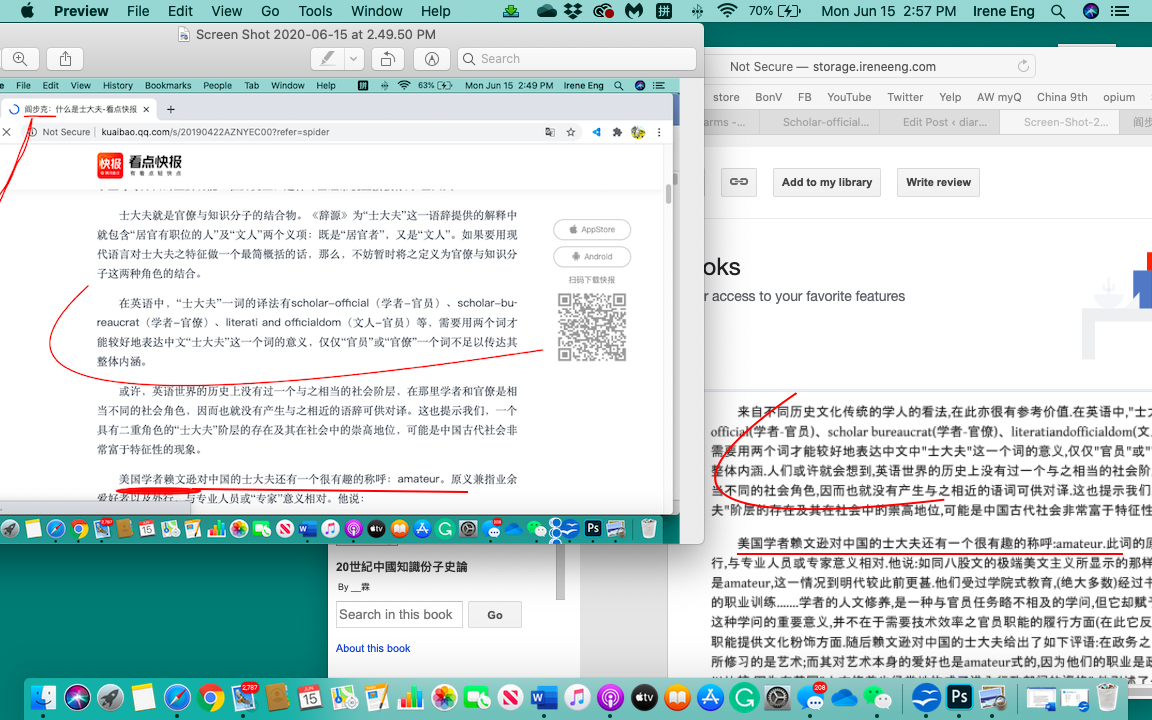Click the Highlight pen tool in Preview
Viewport: 1152px width, 720px height.
point(327,59)
